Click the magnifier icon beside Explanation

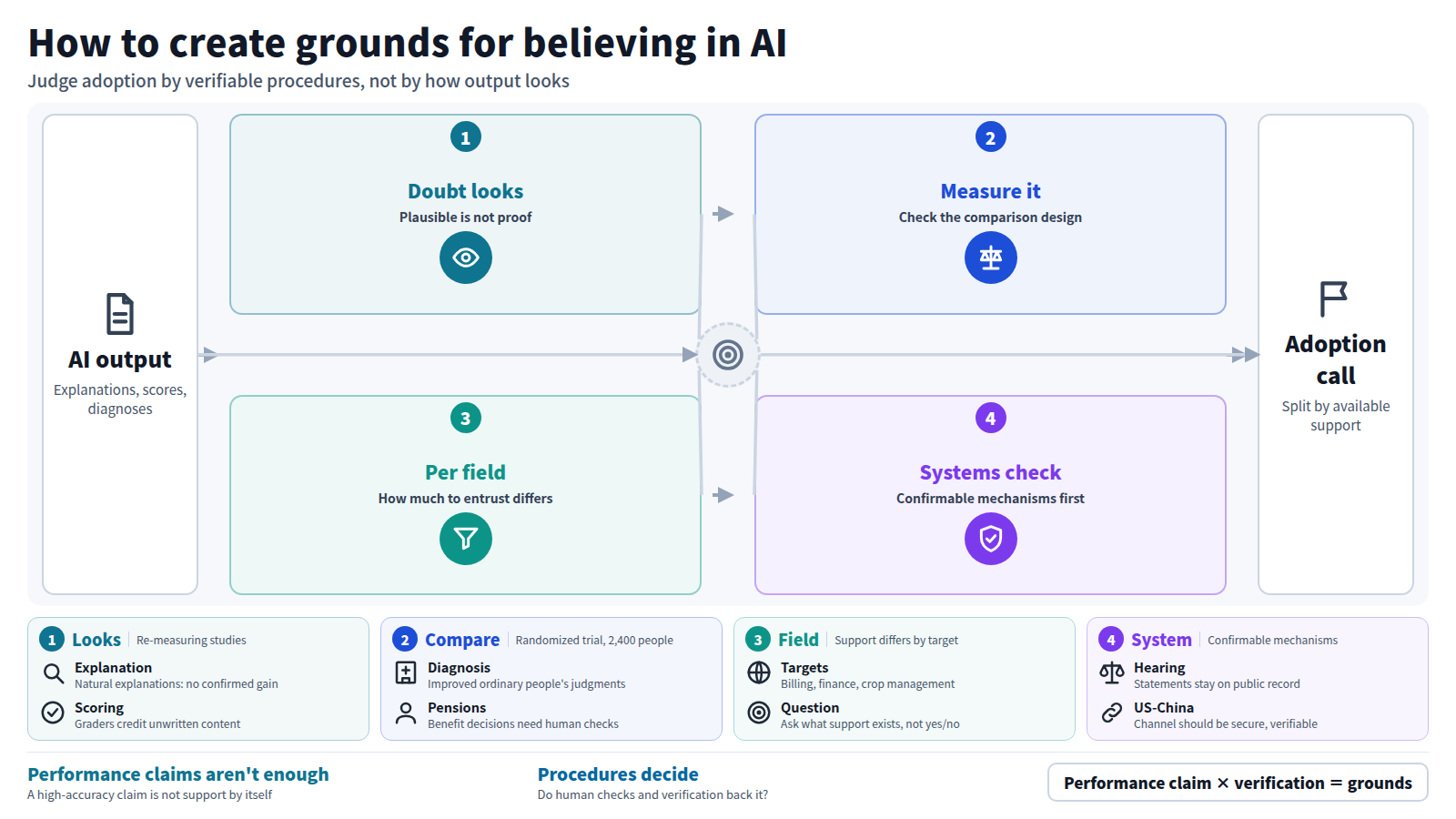[54, 673]
